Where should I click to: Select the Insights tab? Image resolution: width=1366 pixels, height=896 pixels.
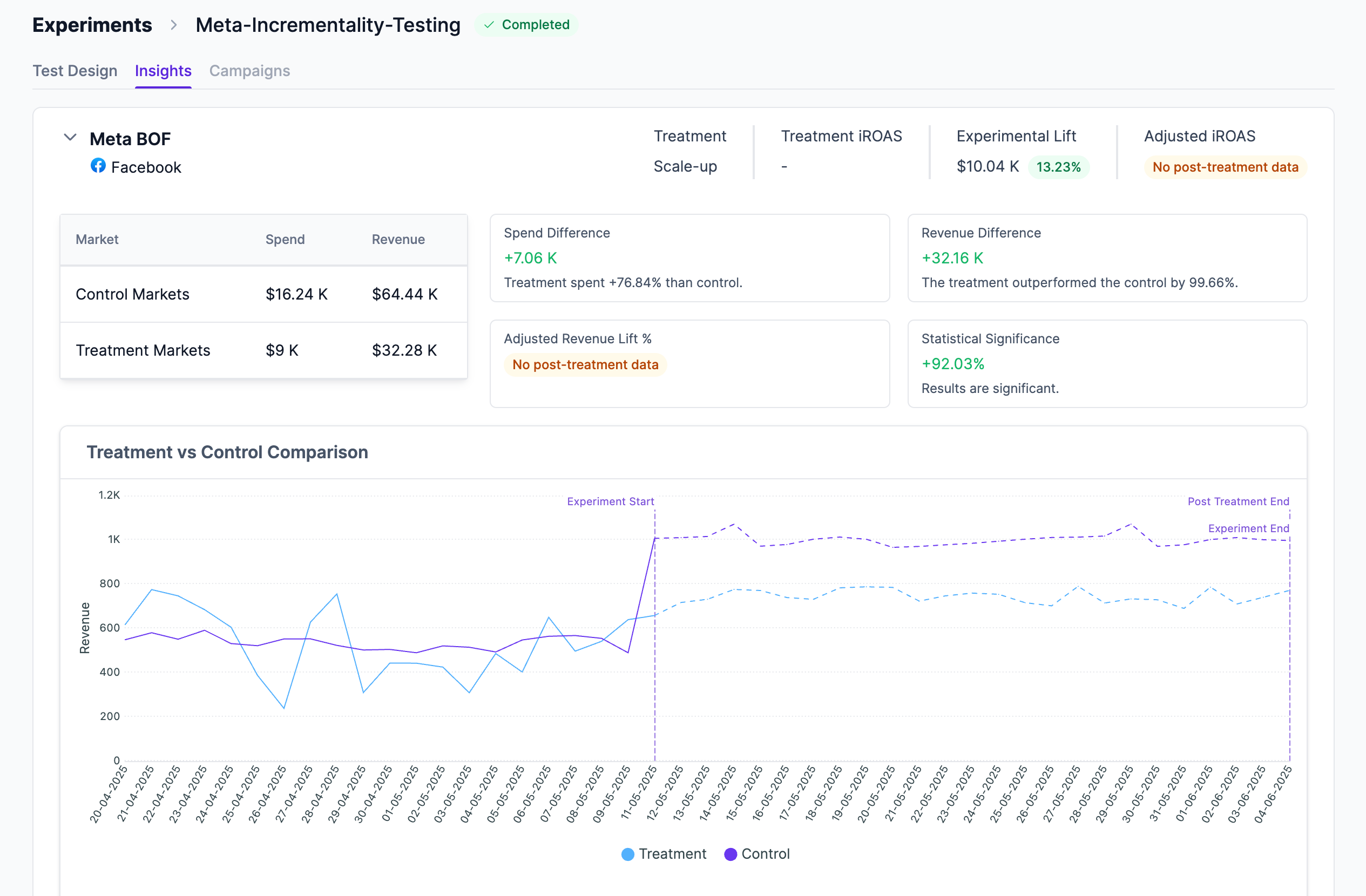pos(163,71)
